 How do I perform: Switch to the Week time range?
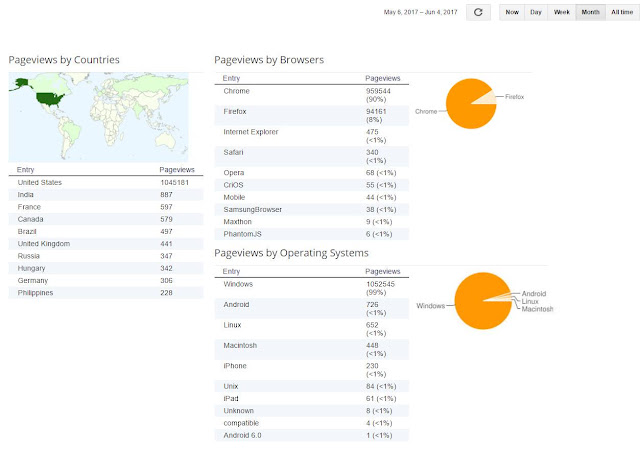562,12
